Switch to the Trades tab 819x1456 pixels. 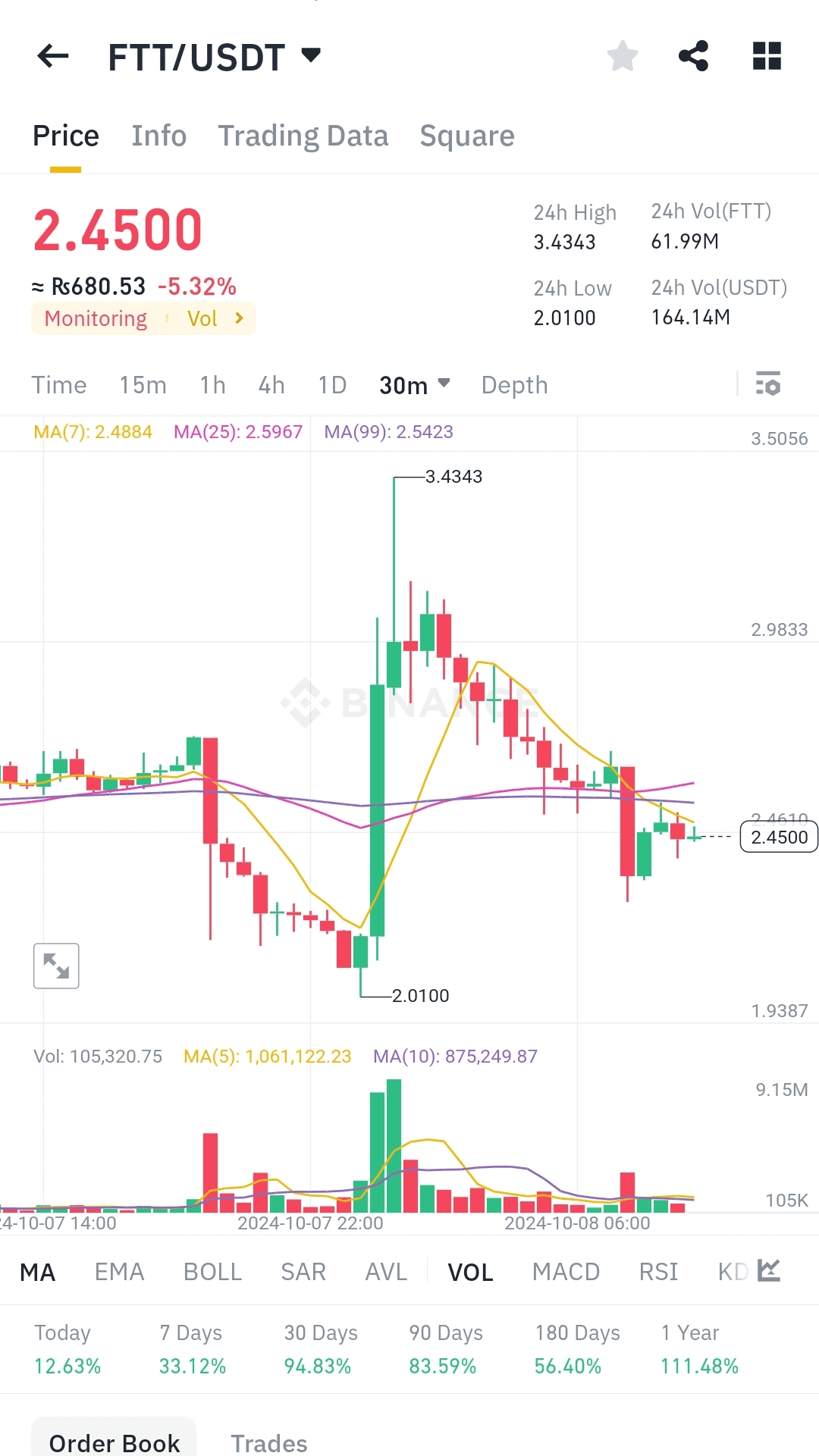coord(268,1443)
